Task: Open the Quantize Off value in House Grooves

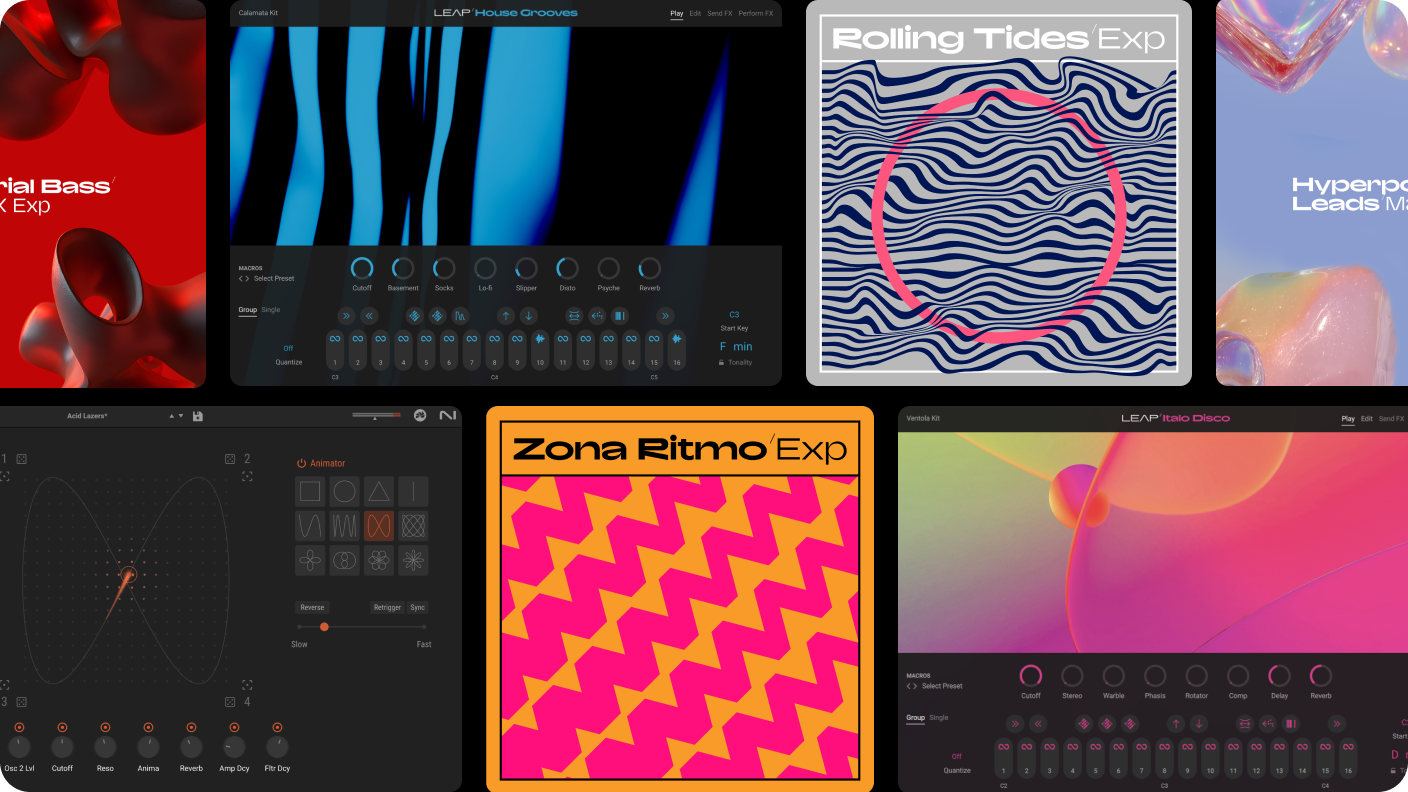Action: coord(288,348)
